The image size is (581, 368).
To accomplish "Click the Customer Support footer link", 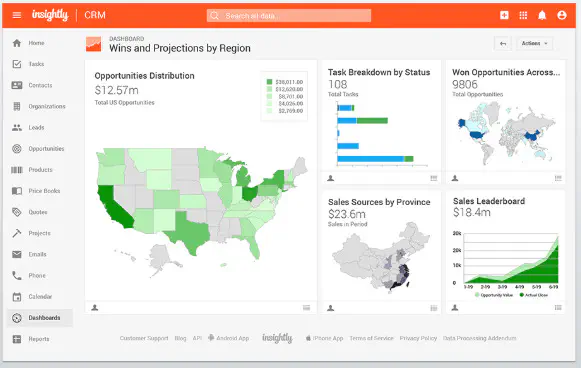I will pos(144,338).
